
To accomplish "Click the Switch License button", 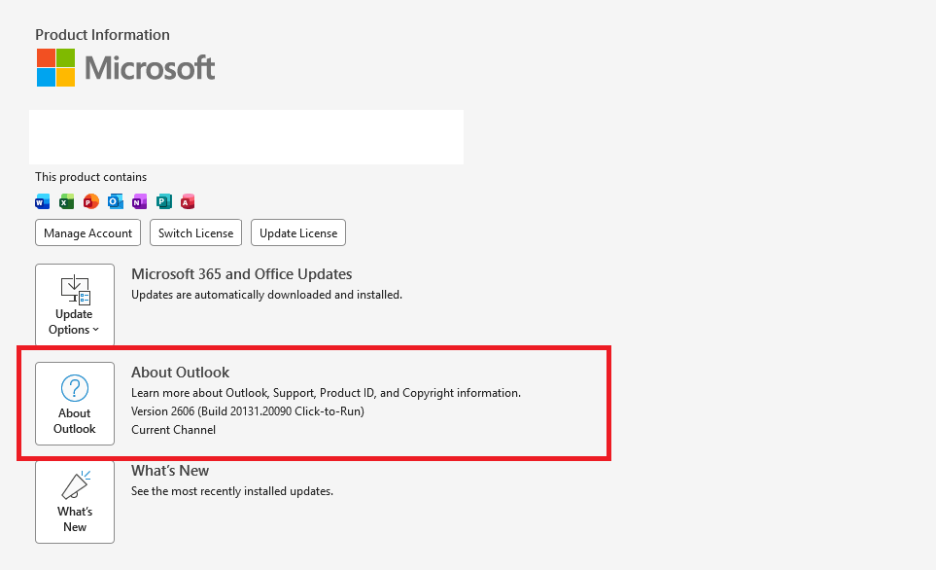I will (x=196, y=233).
